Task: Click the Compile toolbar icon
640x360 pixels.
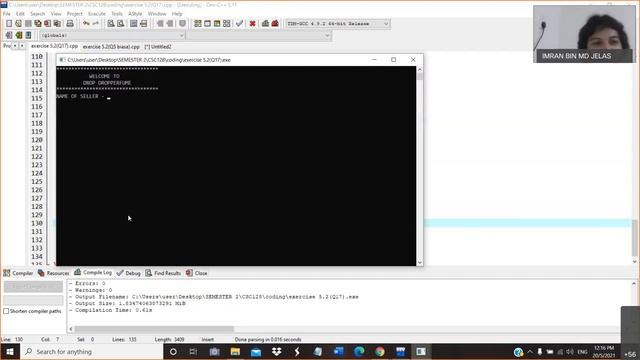Action: click(198, 24)
